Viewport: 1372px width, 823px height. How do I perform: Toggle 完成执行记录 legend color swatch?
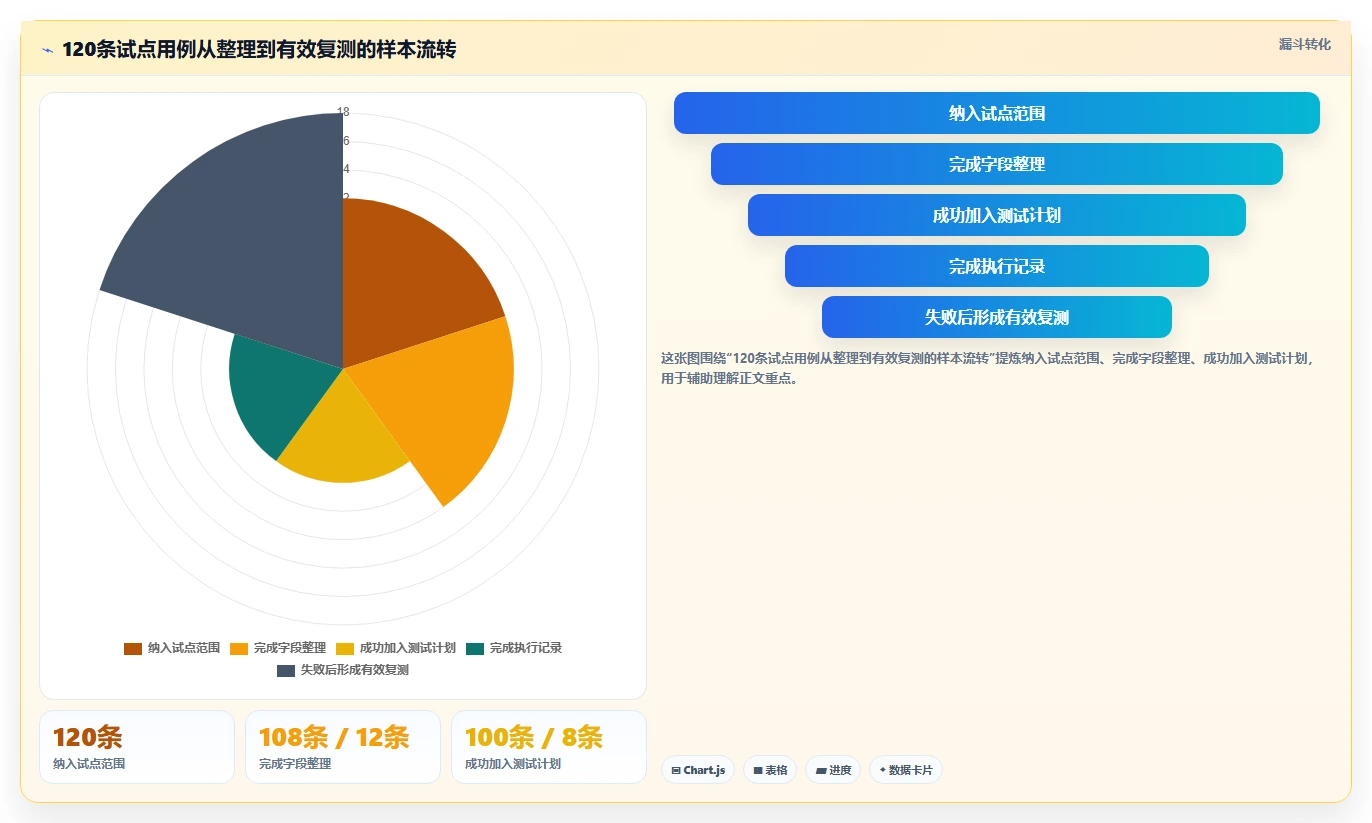pos(475,648)
